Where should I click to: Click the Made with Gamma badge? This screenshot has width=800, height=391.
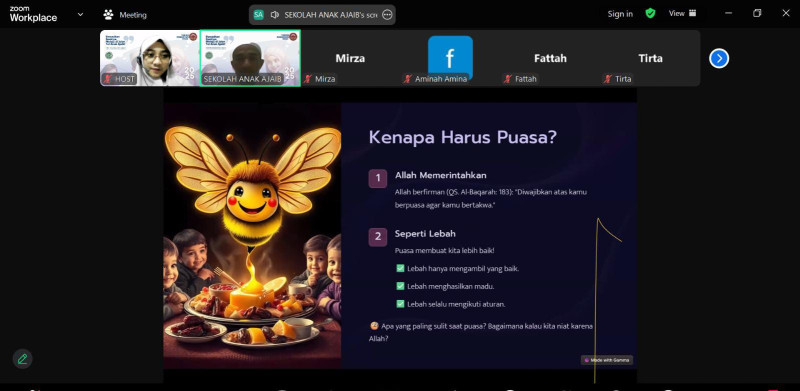click(607, 360)
